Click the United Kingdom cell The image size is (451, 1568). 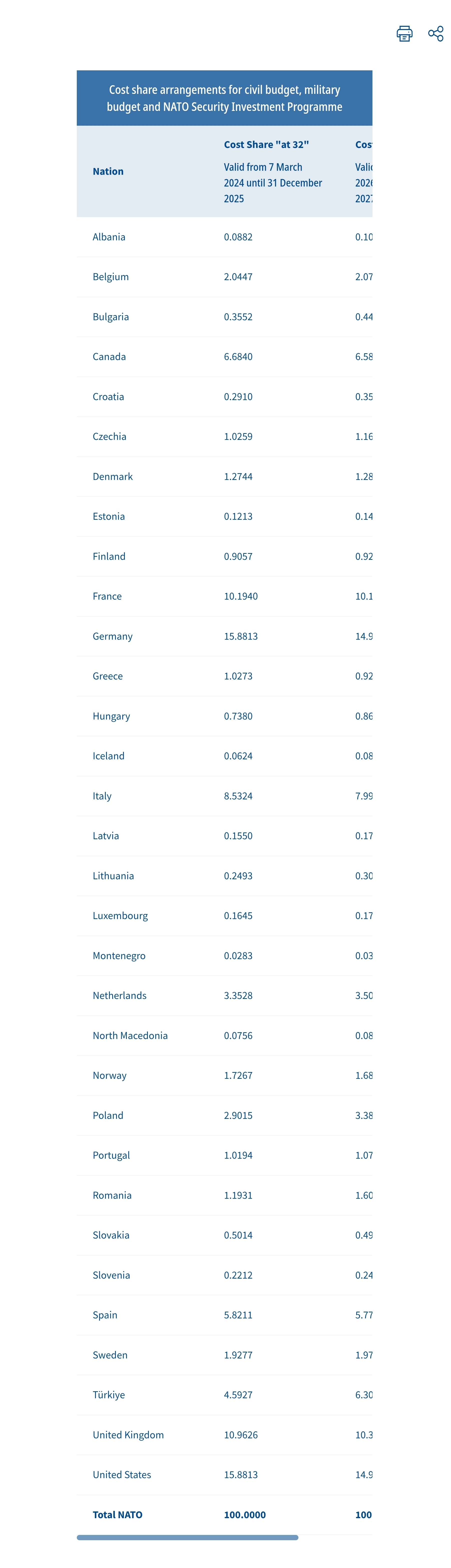[128, 1435]
